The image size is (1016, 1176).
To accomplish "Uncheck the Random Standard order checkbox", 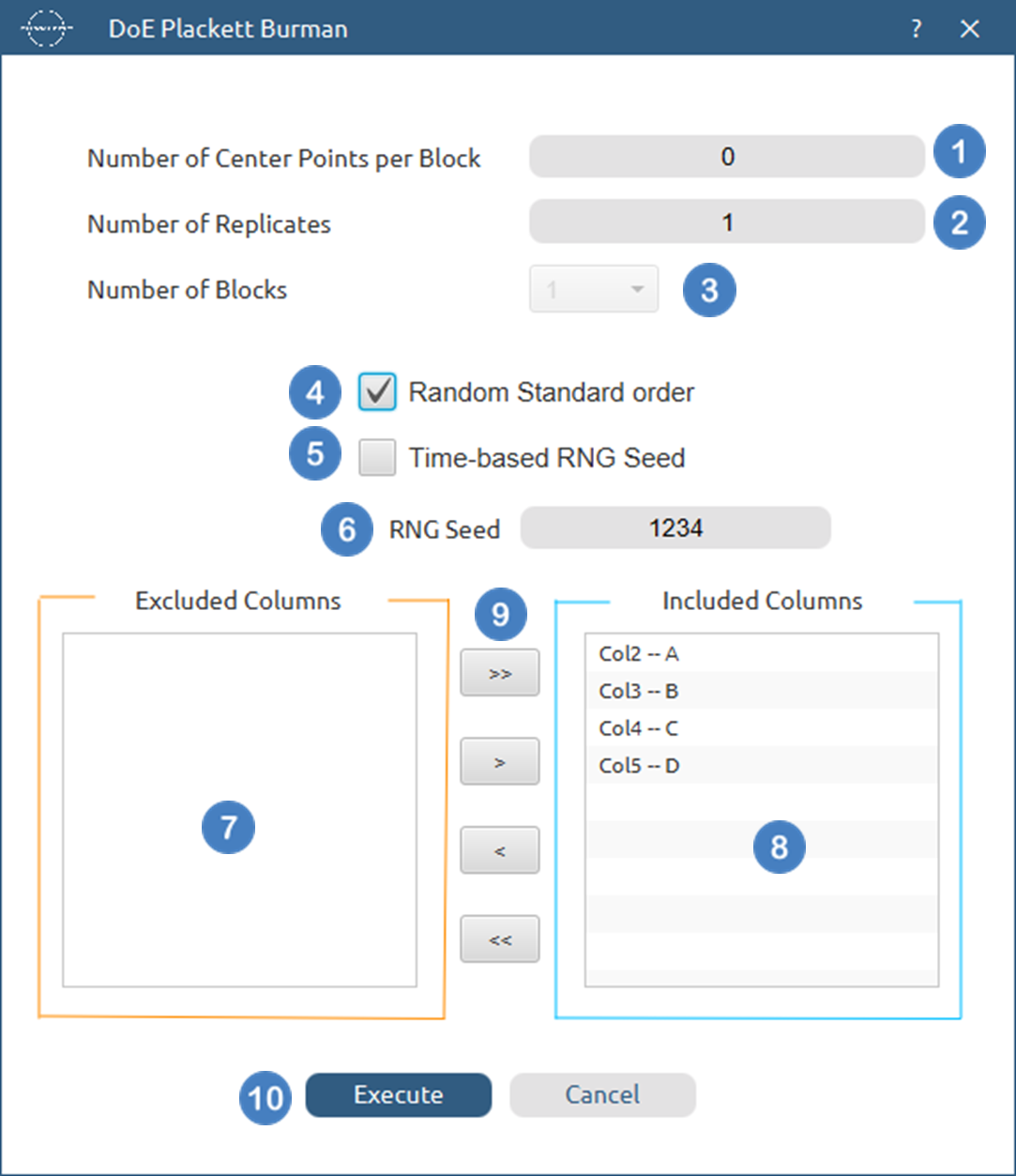I will point(377,392).
